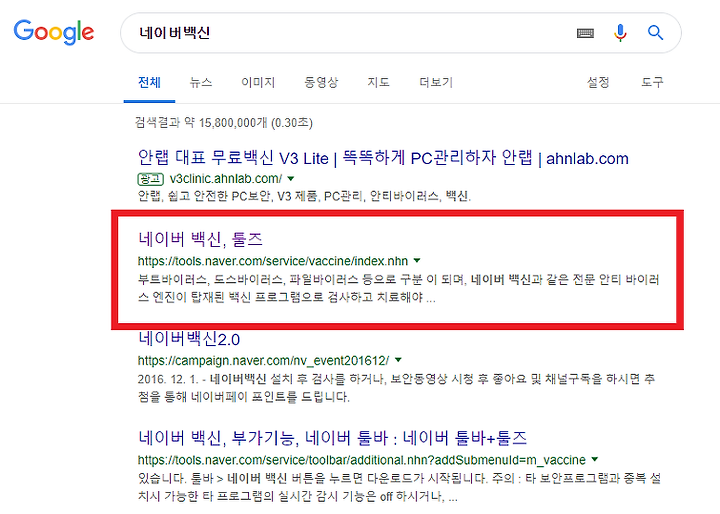The width and height of the screenshot is (720, 514).
Task: Click the campaign.naver.com/nv_event201612 URL
Action: coord(263,361)
